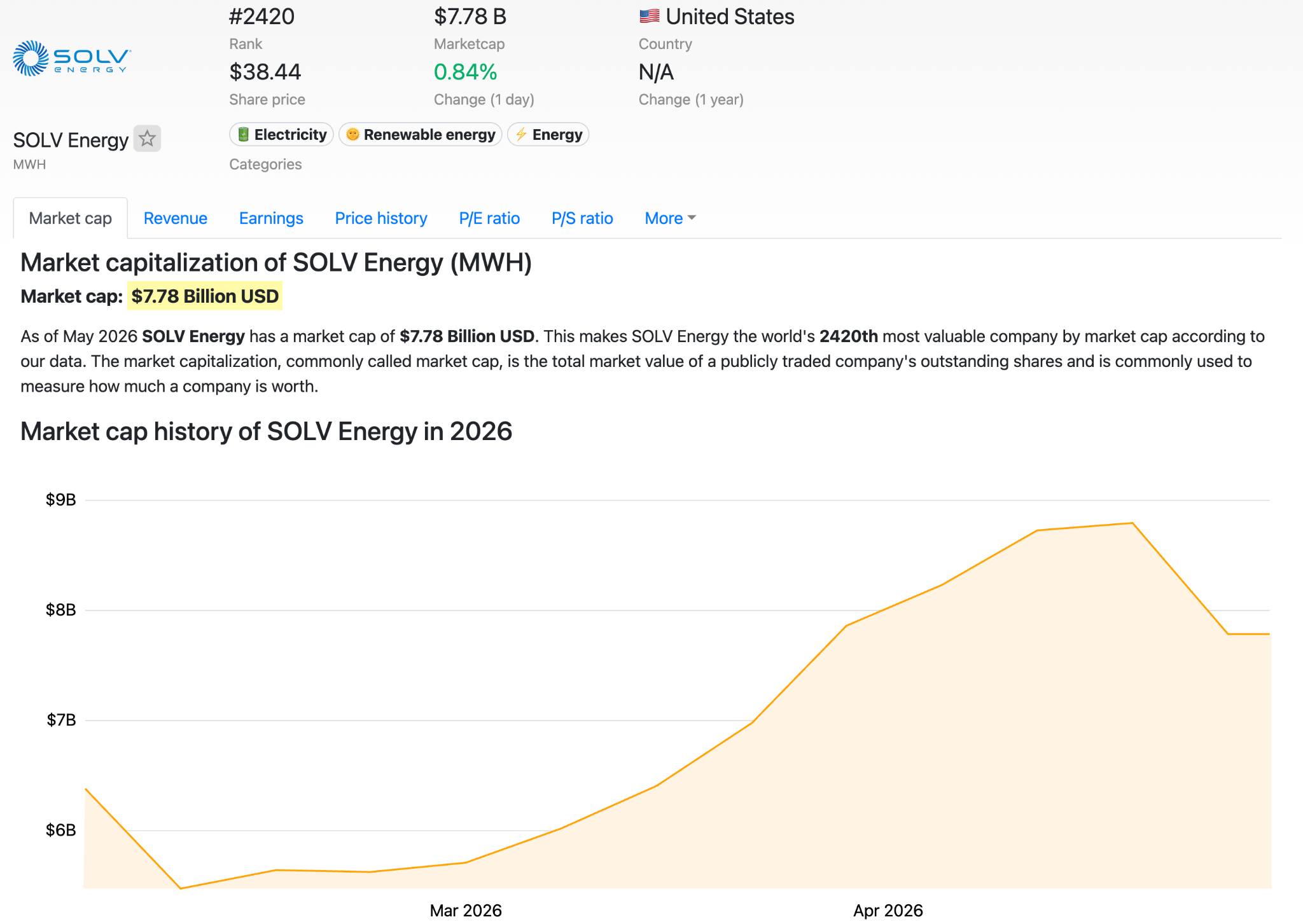Viewport: 1303px width, 924px height.
Task: Open the Electricity category tag
Action: tap(281, 134)
